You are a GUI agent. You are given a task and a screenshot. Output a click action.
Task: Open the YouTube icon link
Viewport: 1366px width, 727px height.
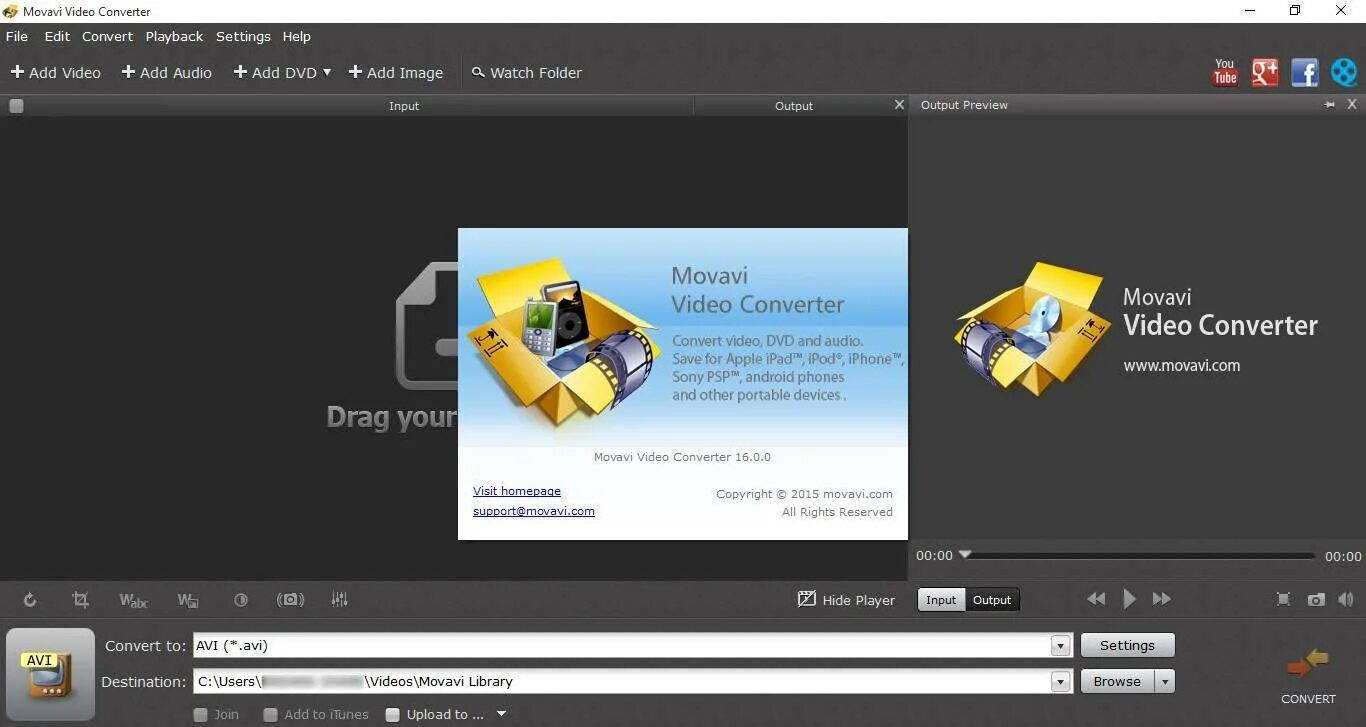tap(1225, 72)
